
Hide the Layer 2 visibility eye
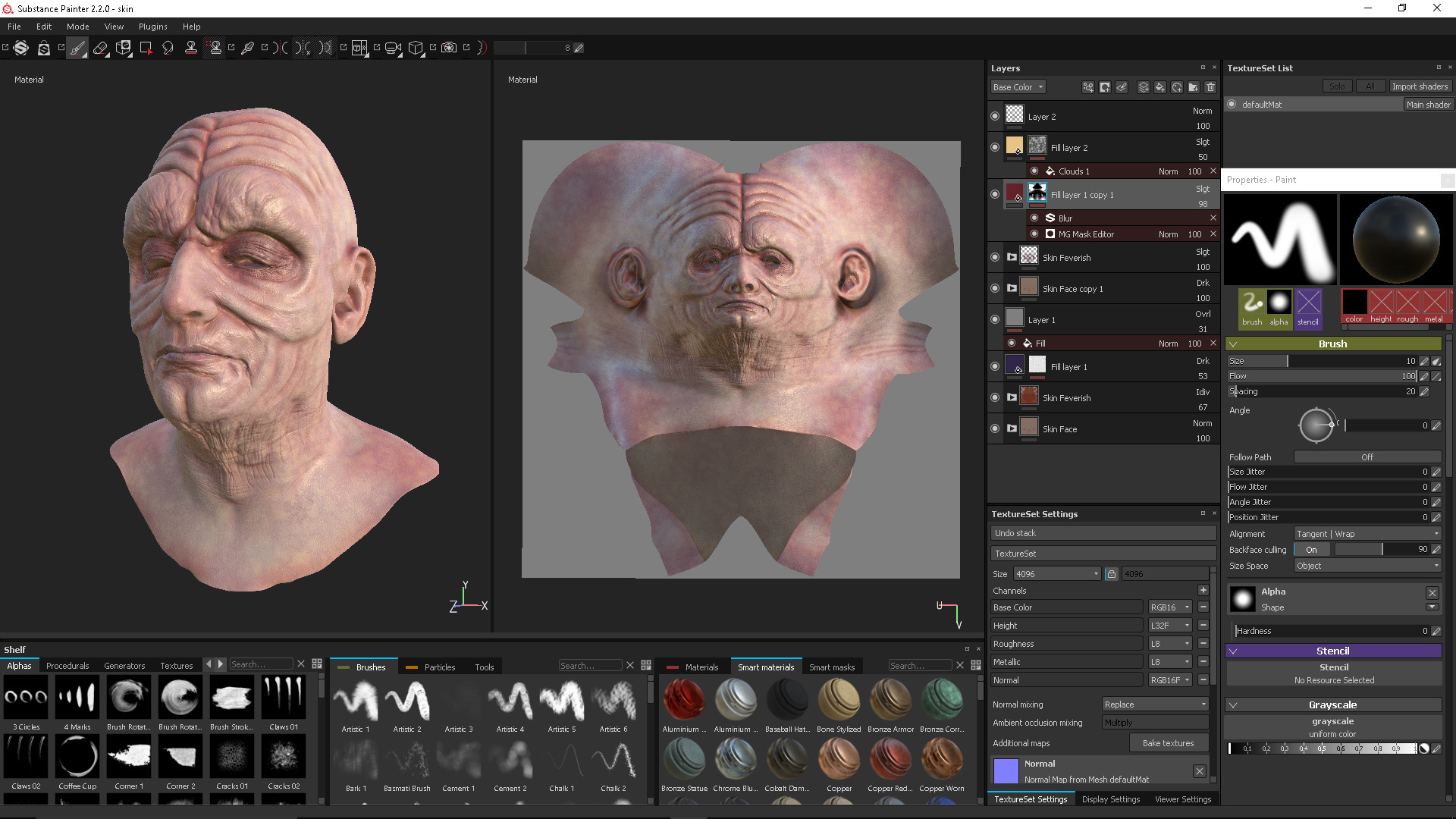coord(995,115)
